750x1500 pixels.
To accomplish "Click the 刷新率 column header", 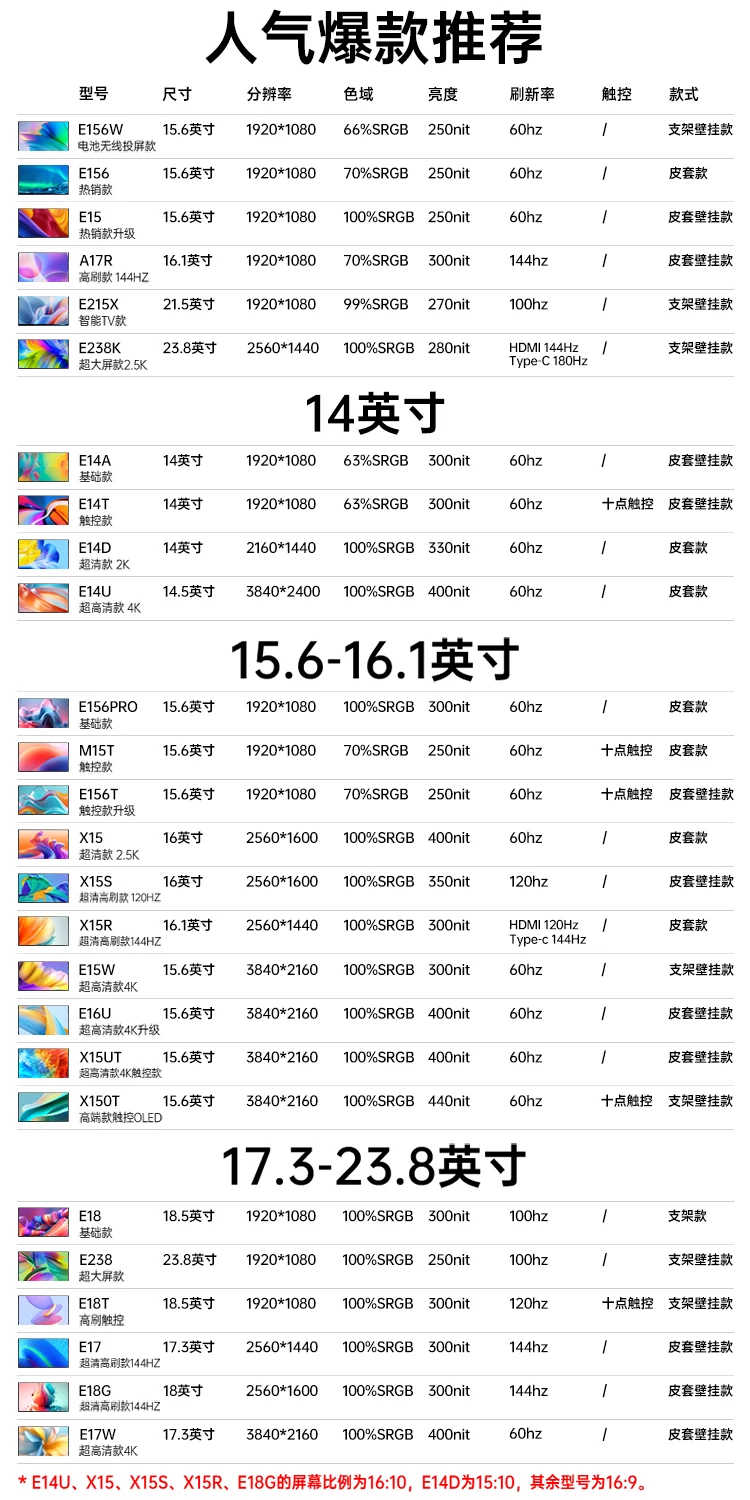I will (532, 94).
